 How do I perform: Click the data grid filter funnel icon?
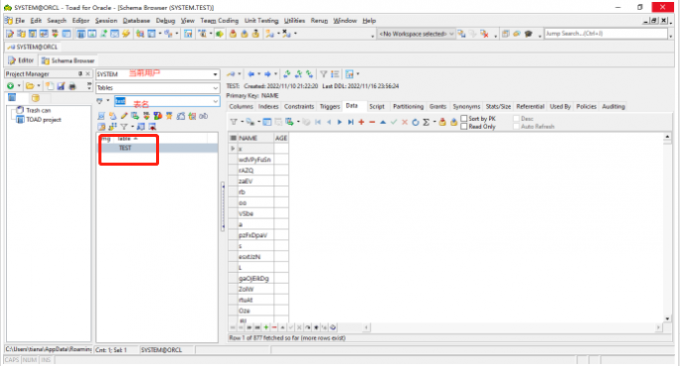pyautogui.click(x=233, y=122)
